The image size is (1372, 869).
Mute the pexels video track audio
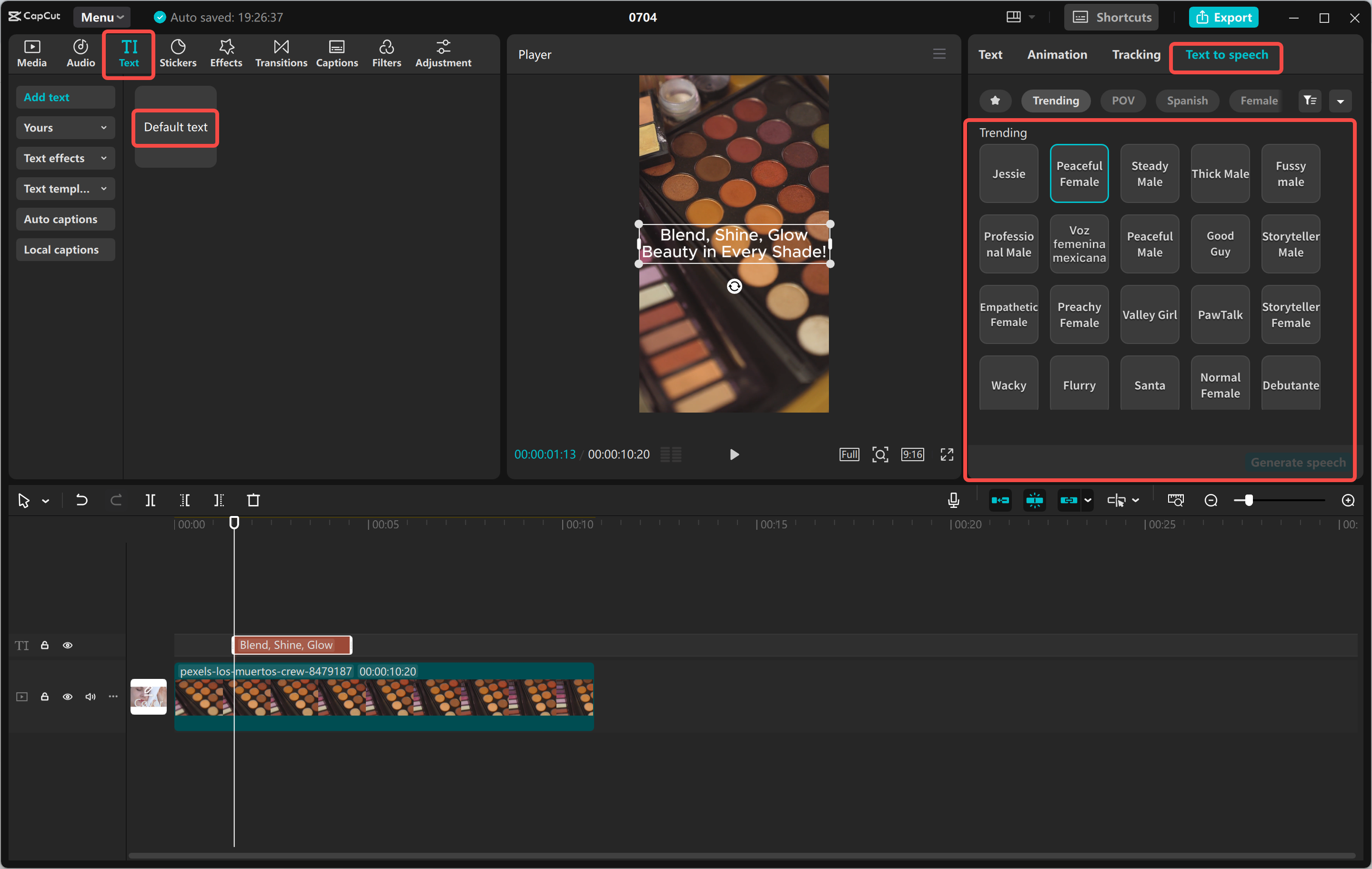click(90, 697)
